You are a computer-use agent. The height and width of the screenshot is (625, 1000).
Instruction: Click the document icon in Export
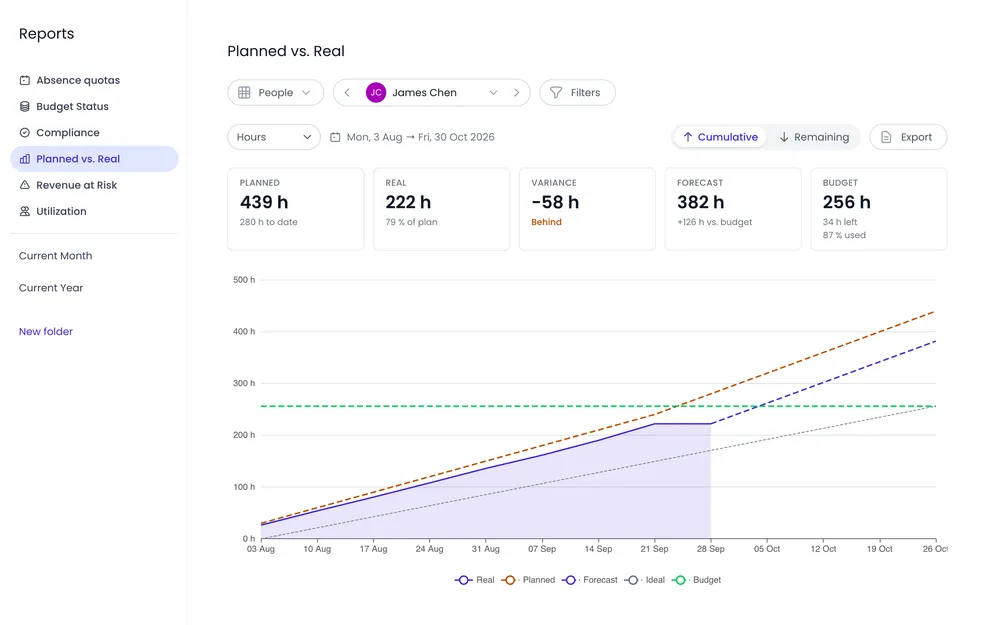pos(886,137)
